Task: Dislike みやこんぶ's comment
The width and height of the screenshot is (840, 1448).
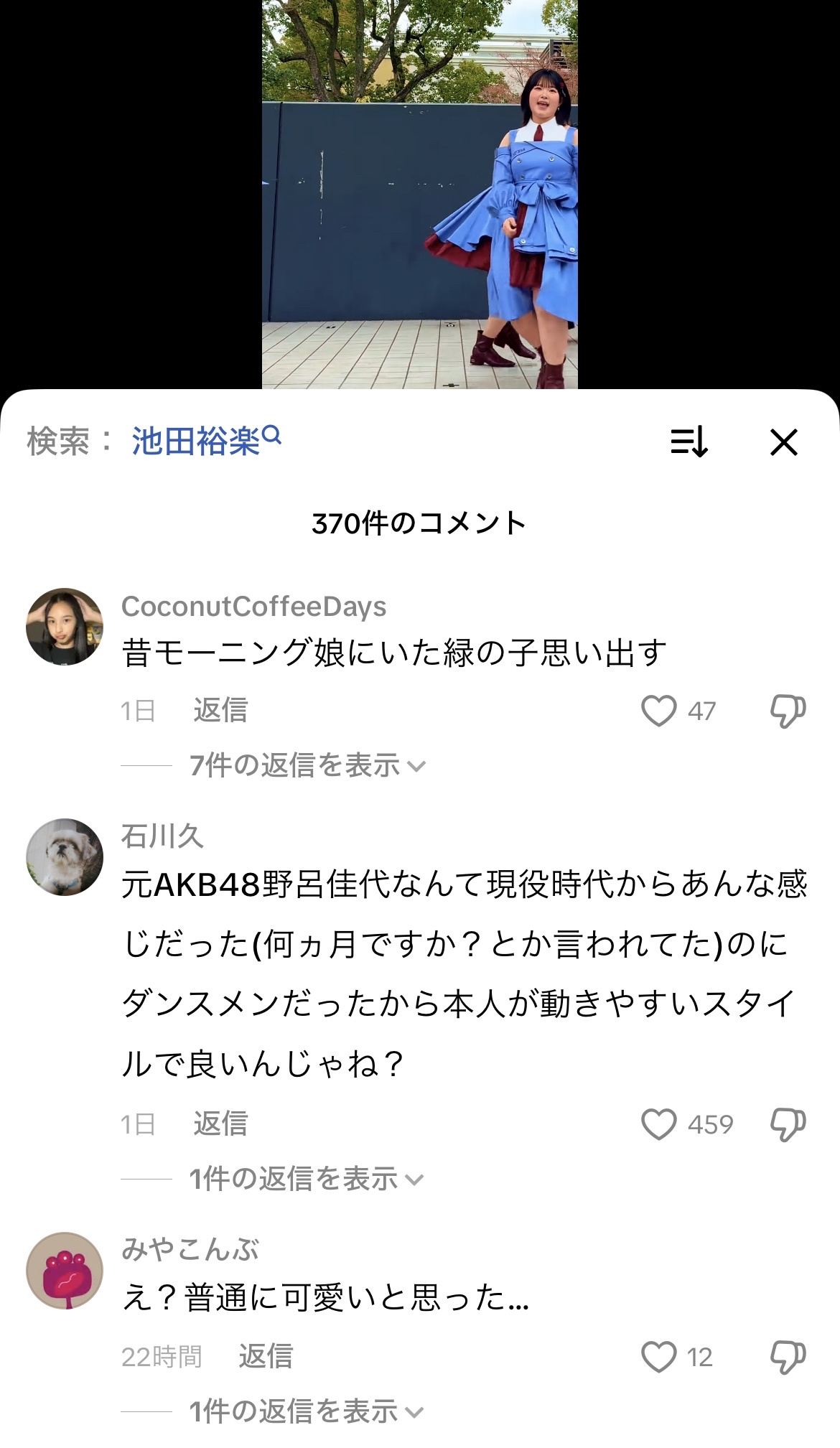Action: [x=788, y=1357]
